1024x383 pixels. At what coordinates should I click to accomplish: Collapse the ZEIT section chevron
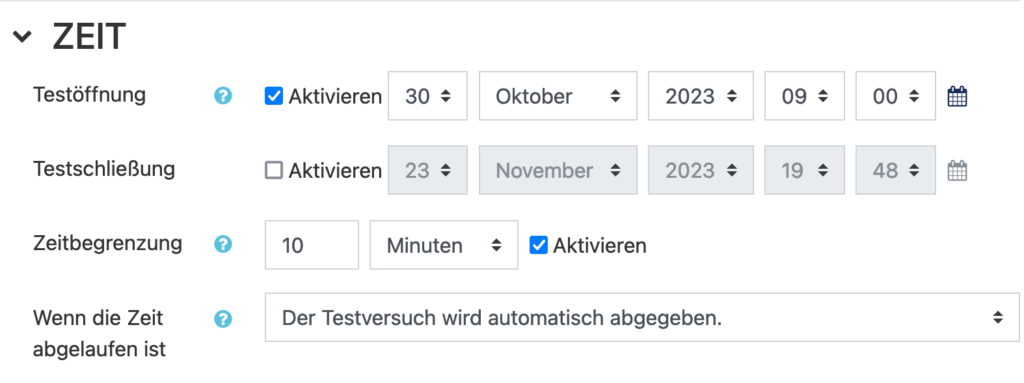pos(22,37)
